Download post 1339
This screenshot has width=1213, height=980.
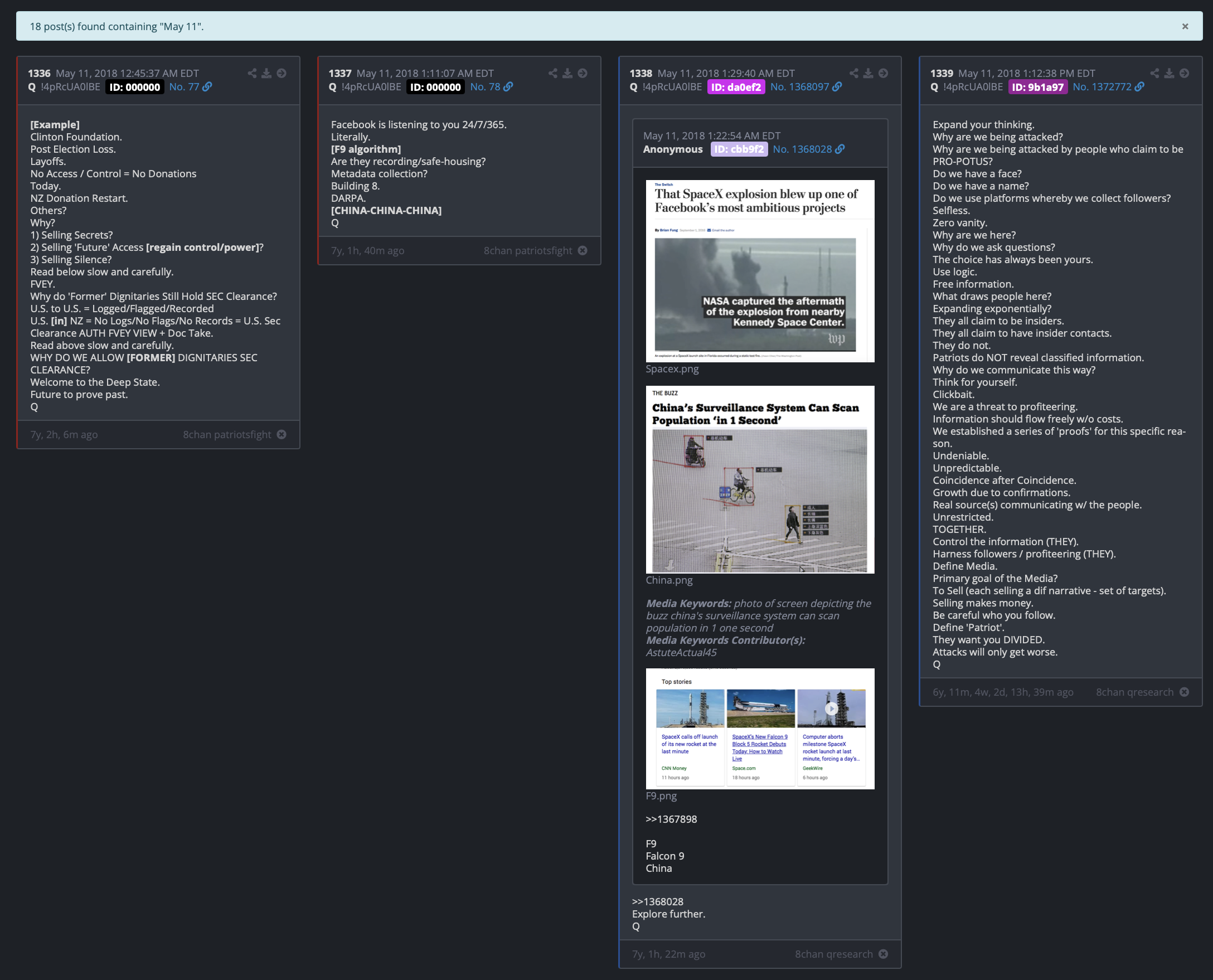coord(1169,74)
